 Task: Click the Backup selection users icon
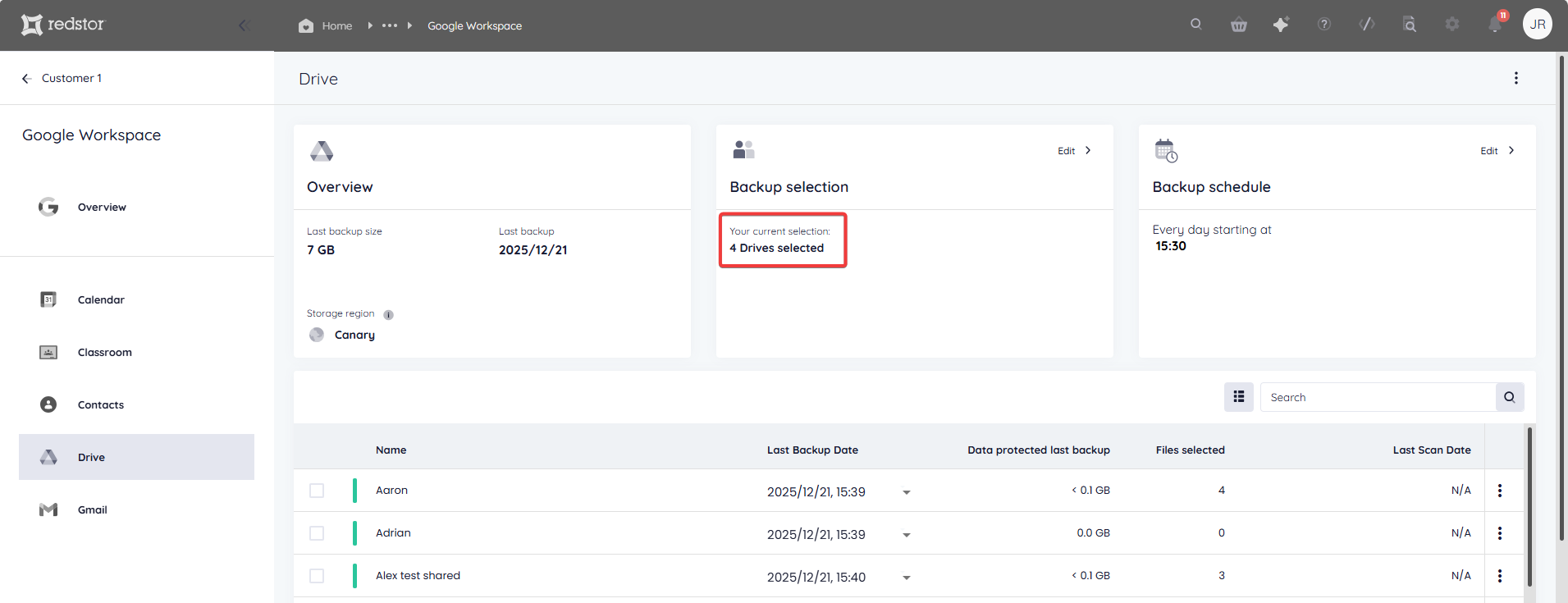tap(744, 149)
